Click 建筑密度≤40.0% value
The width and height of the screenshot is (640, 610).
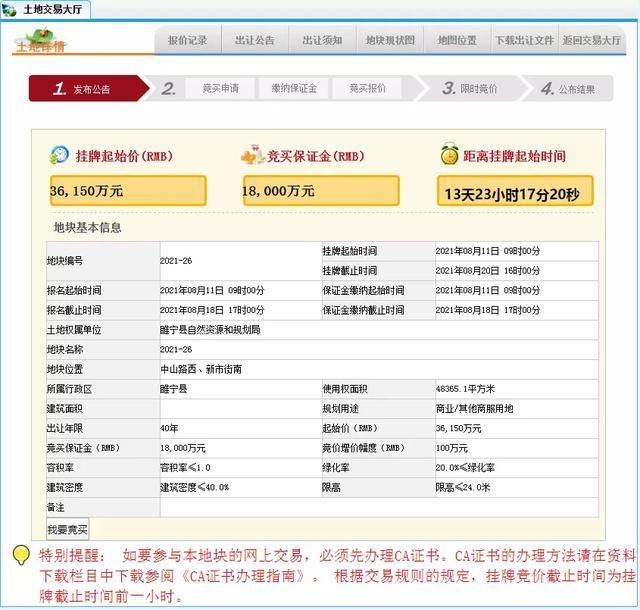194,487
